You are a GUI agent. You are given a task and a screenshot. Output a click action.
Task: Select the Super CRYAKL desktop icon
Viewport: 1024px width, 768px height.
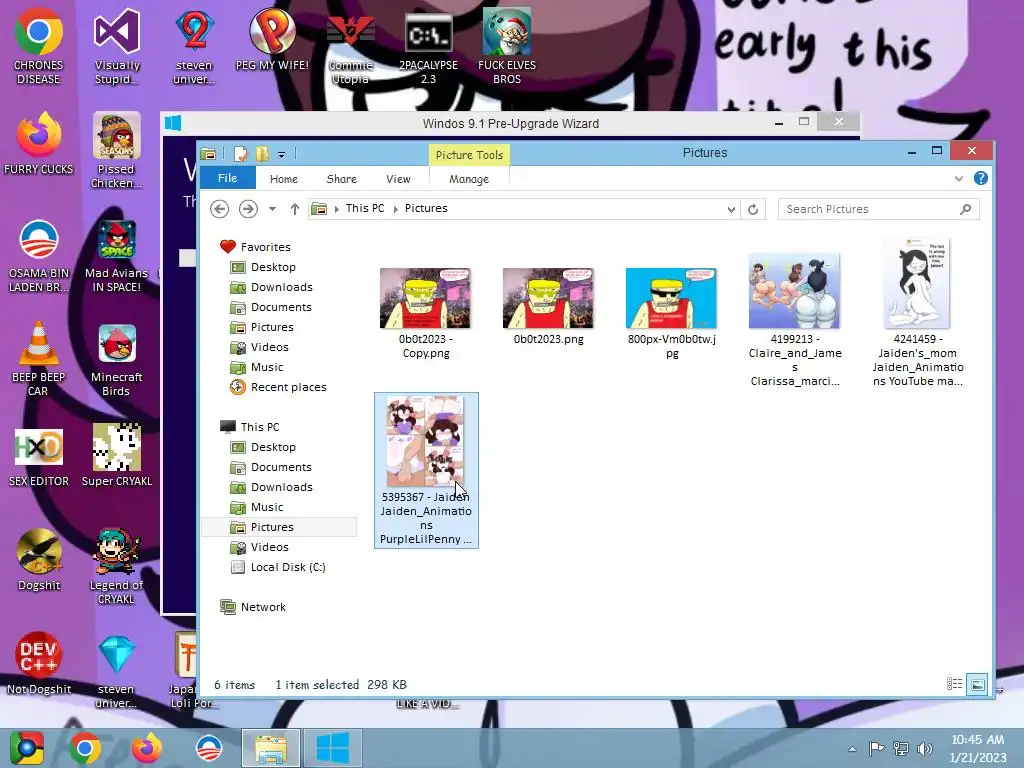click(x=117, y=455)
